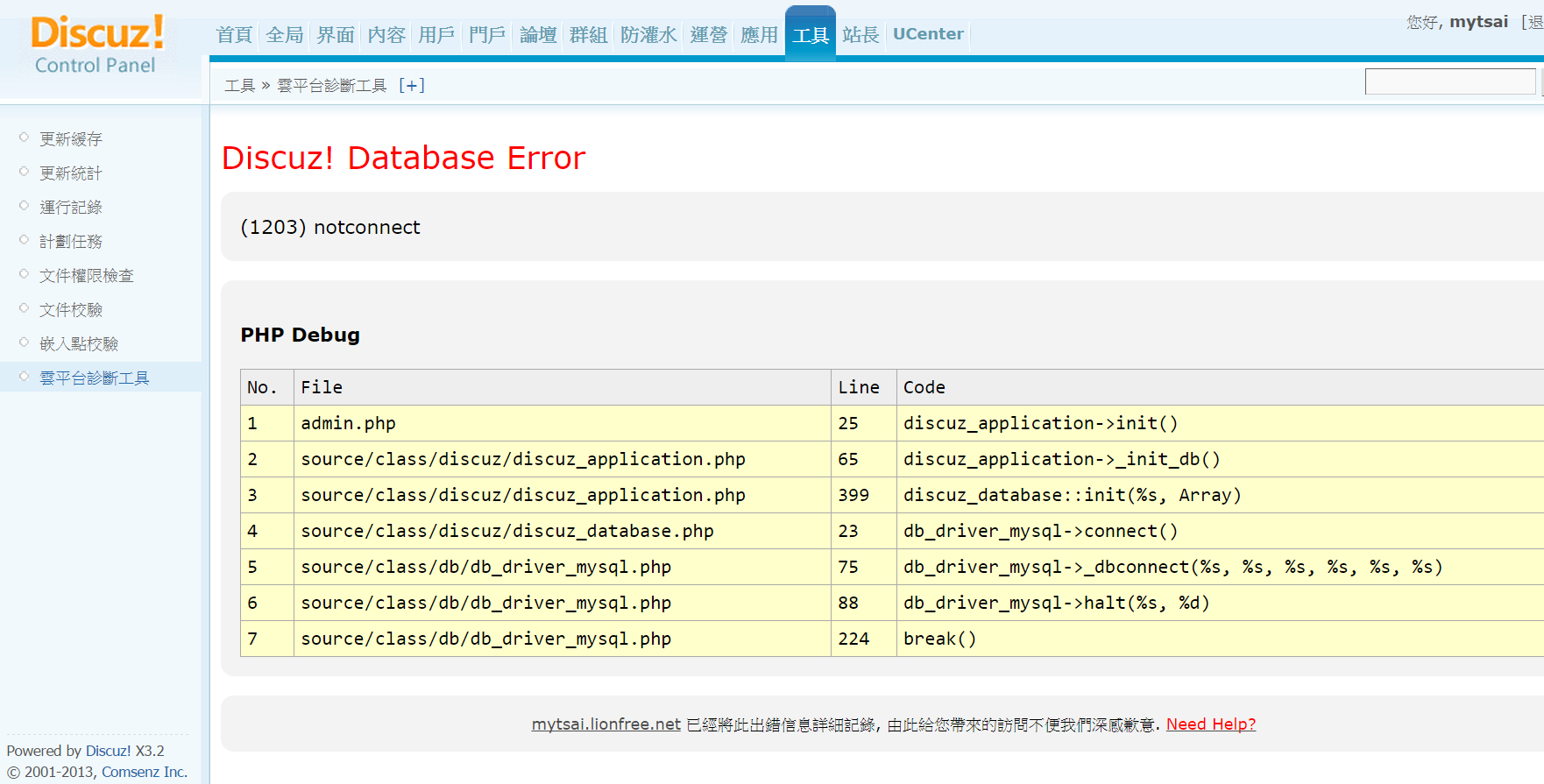Click the File column header
The width and height of the screenshot is (1544, 784).
562,387
